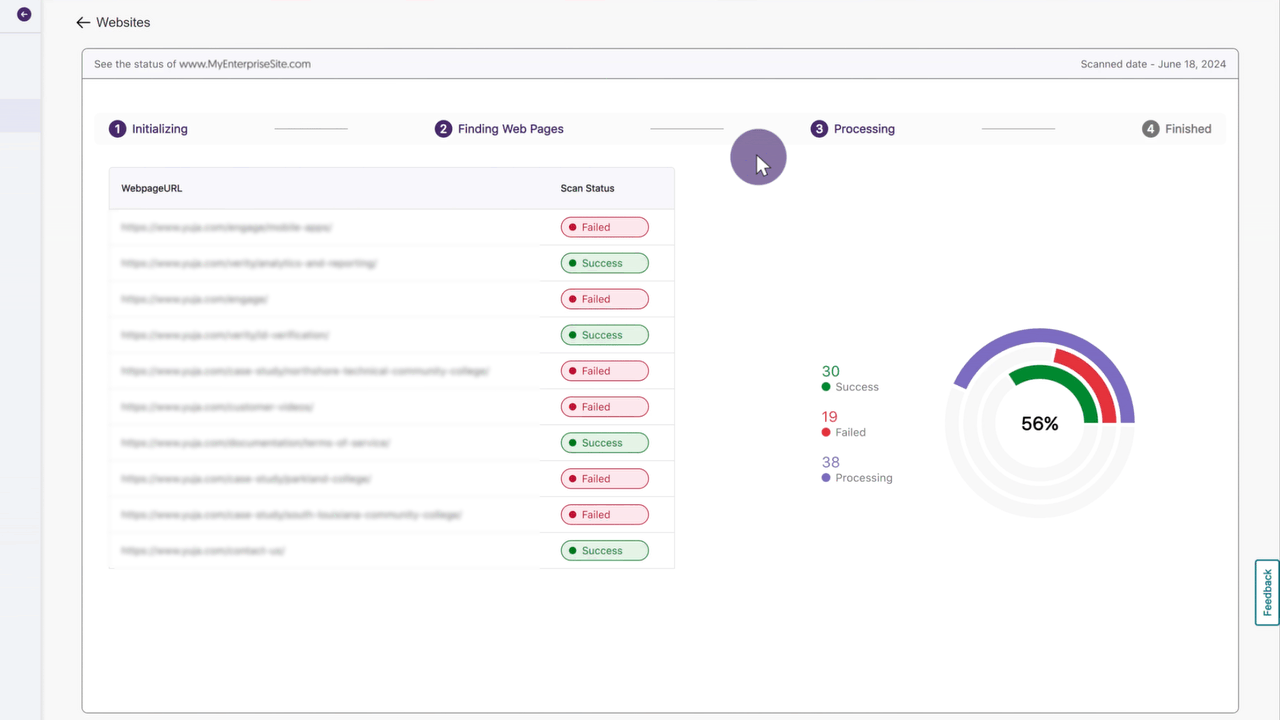Viewport: 1280px width, 720px height.
Task: Click the Scan Status column header
Action: [587, 188]
